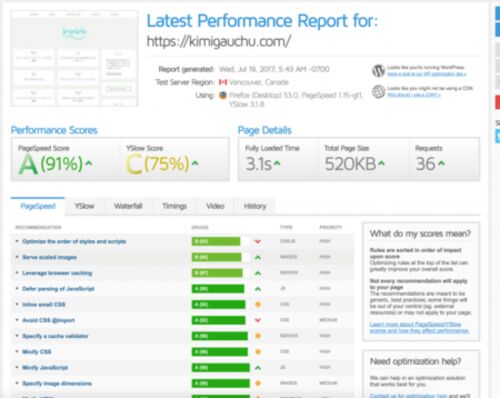Expand the Leverage browser caching recommendation
This screenshot has width=500, height=398.
pos(57,273)
